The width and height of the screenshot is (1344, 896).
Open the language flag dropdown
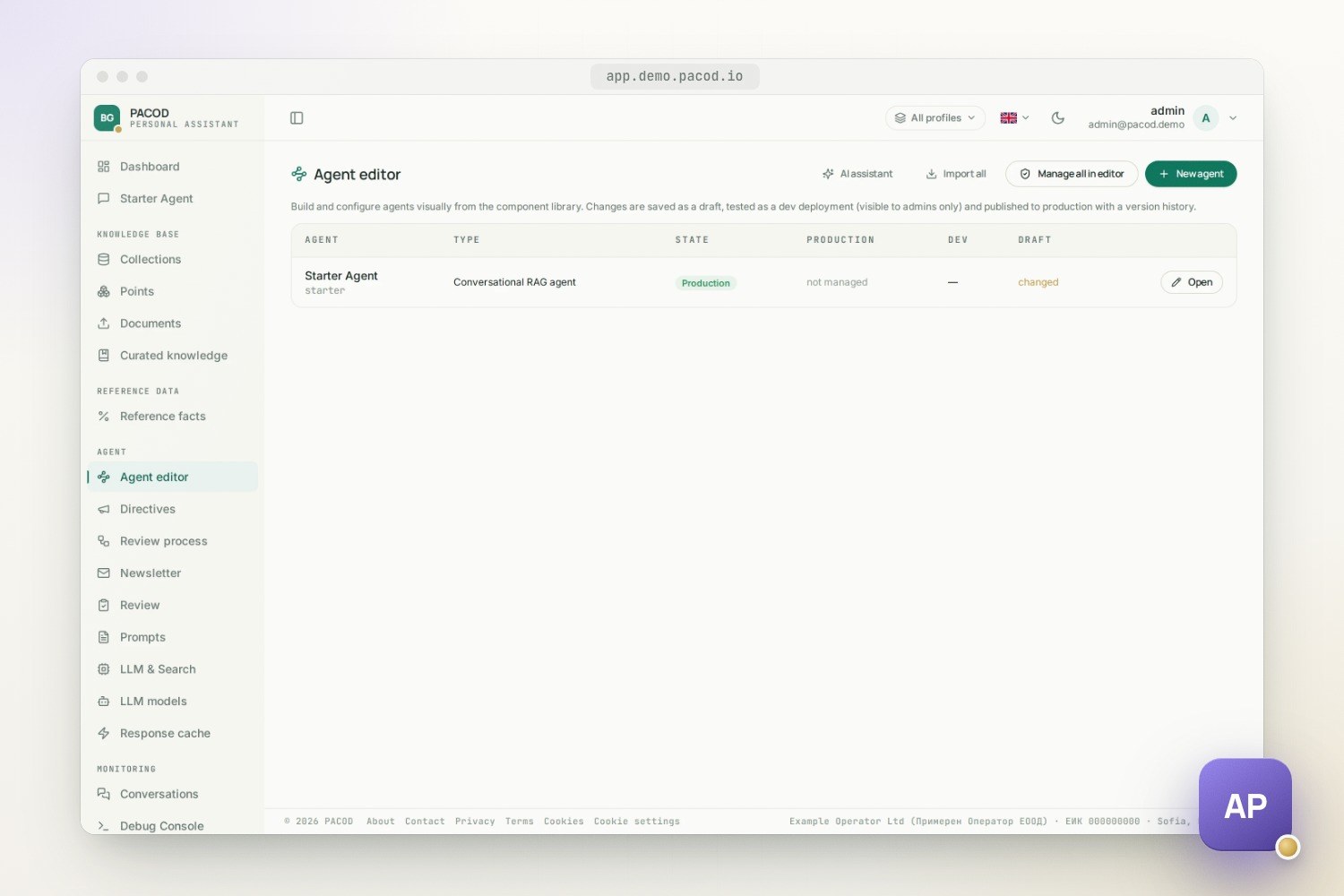(1014, 118)
